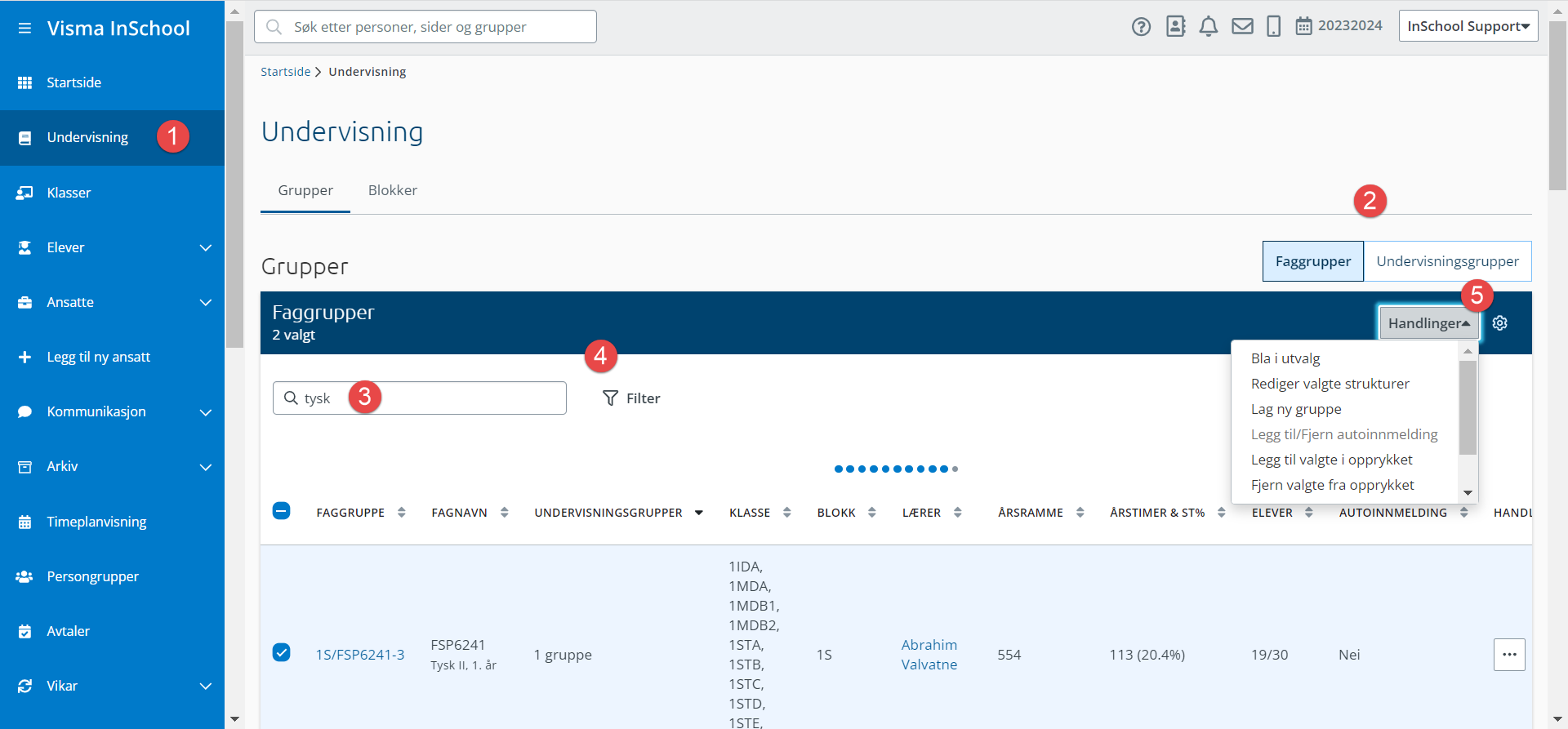Open the table settings gear icon
The width and height of the screenshot is (1568, 729).
tap(1499, 323)
